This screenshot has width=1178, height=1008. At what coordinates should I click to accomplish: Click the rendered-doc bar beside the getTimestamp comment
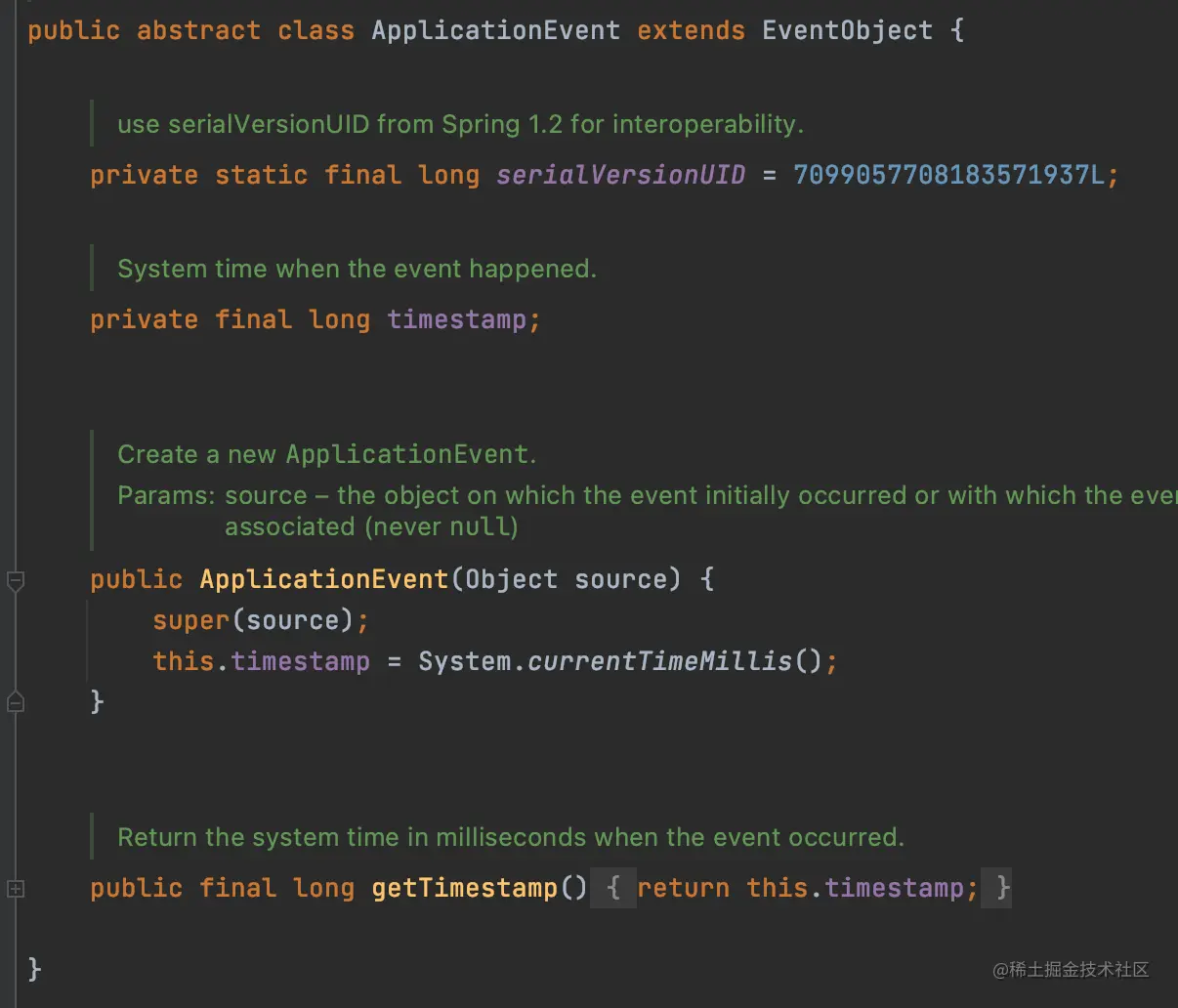coord(93,837)
